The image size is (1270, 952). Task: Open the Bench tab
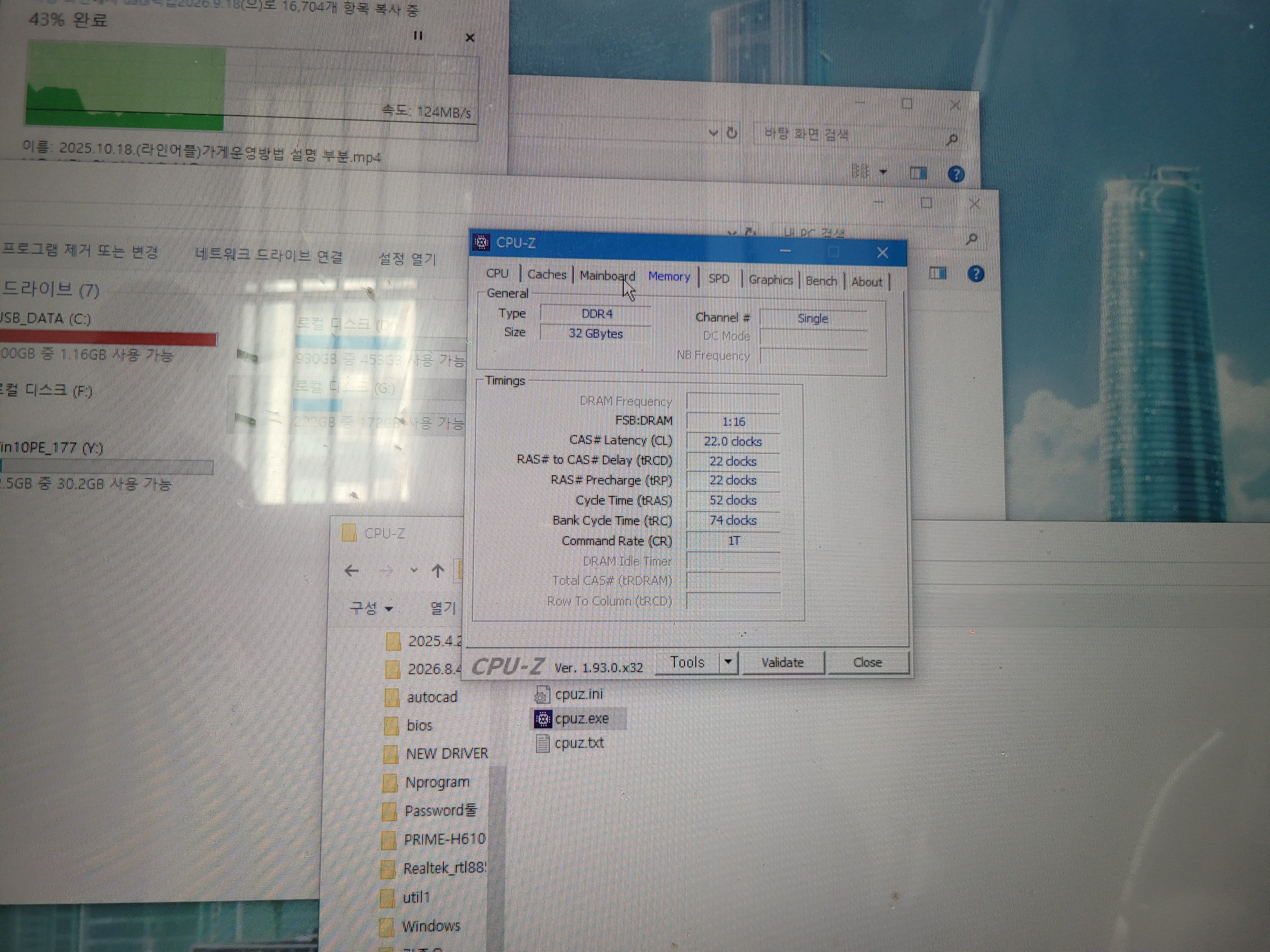(821, 281)
